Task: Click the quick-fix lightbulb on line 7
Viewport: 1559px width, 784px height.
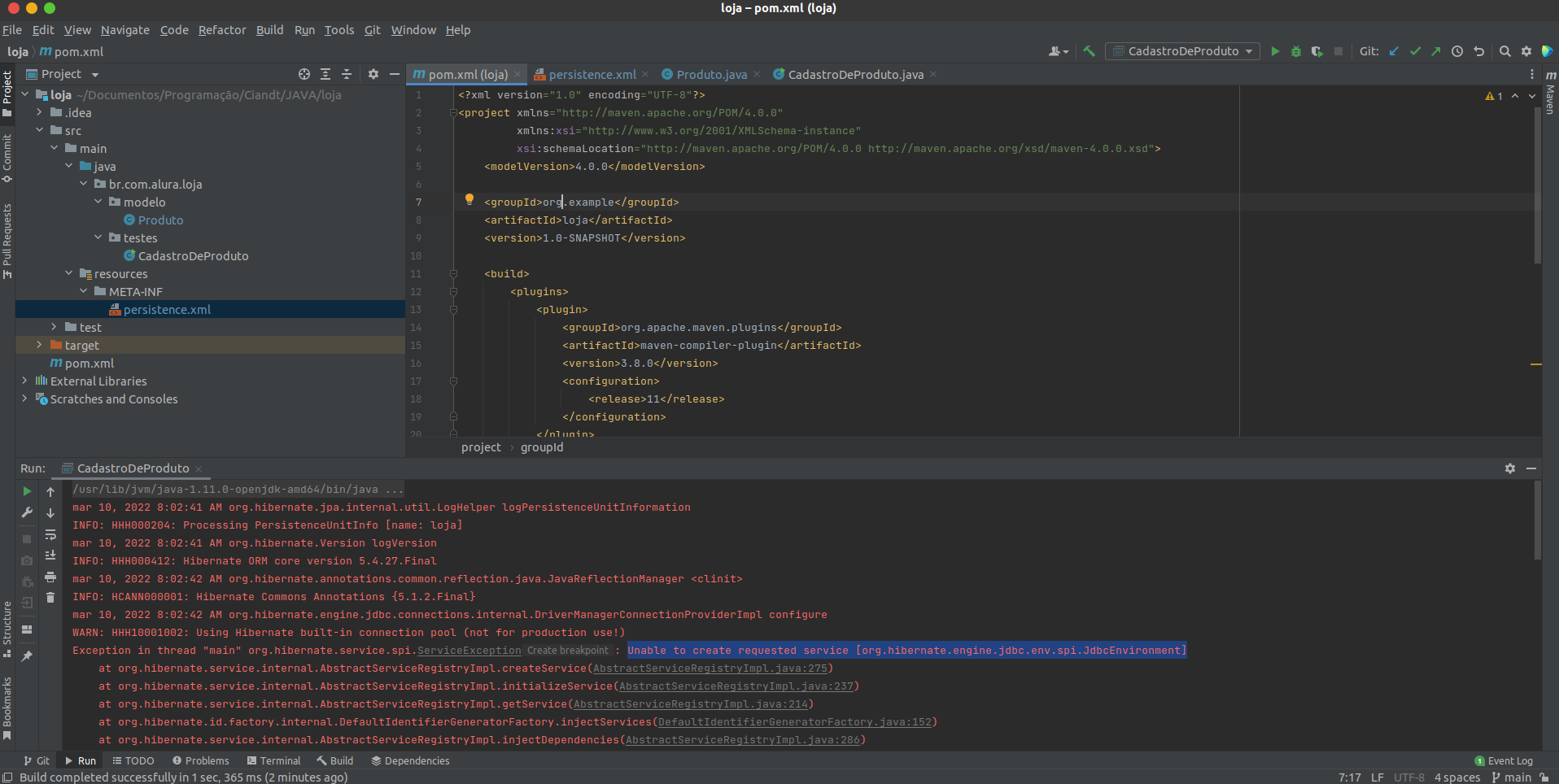Action: pos(469,199)
